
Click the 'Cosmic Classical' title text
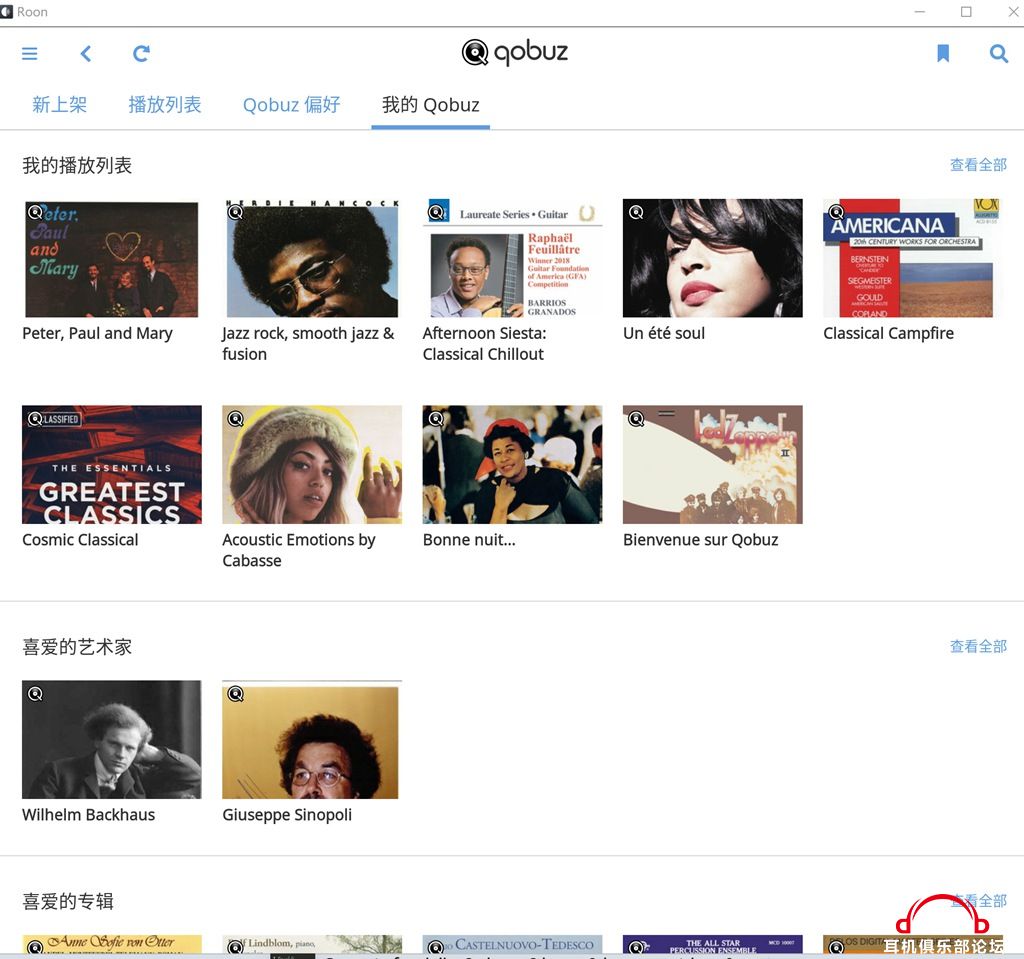point(80,540)
